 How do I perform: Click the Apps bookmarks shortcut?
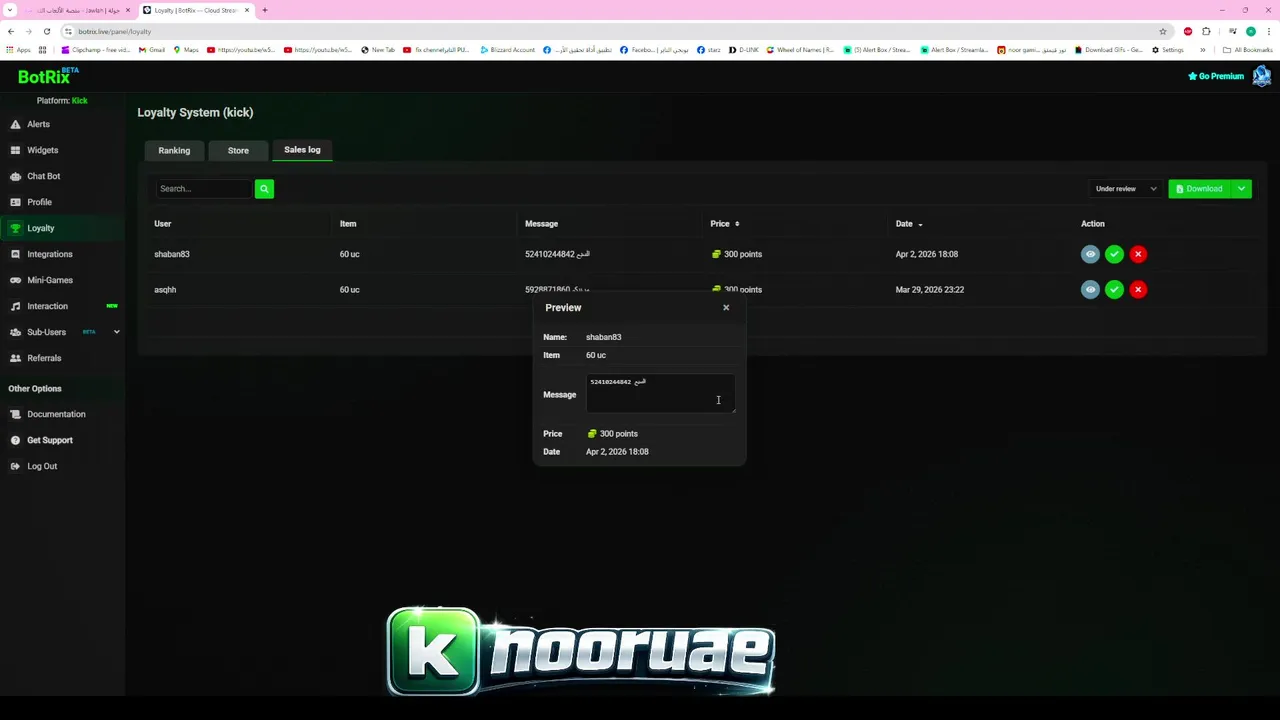point(19,50)
